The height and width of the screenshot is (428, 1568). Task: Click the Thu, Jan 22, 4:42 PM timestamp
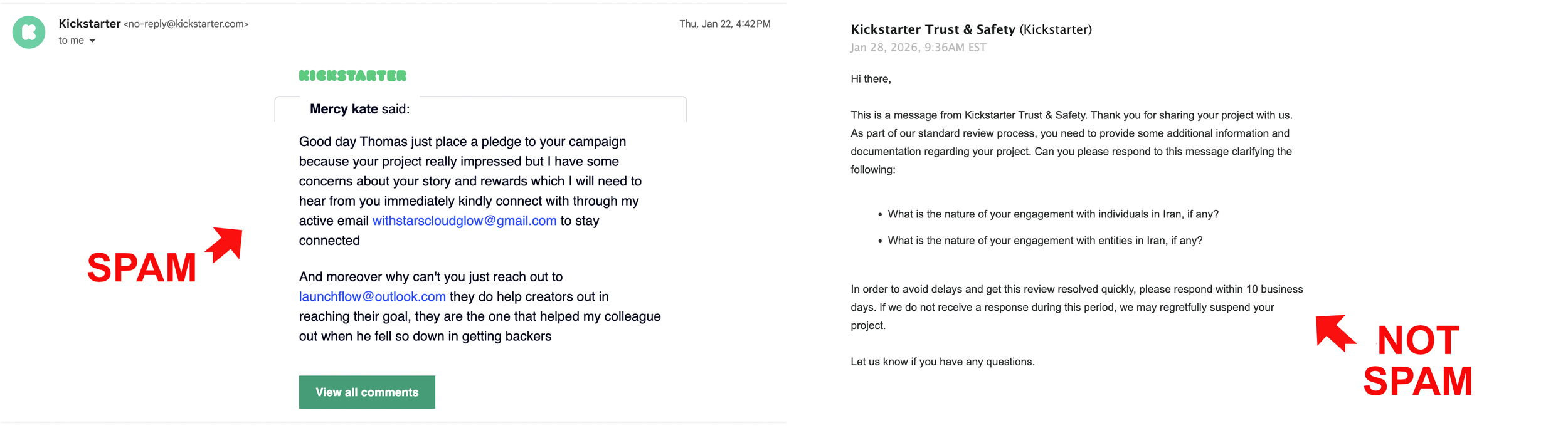[x=724, y=24]
